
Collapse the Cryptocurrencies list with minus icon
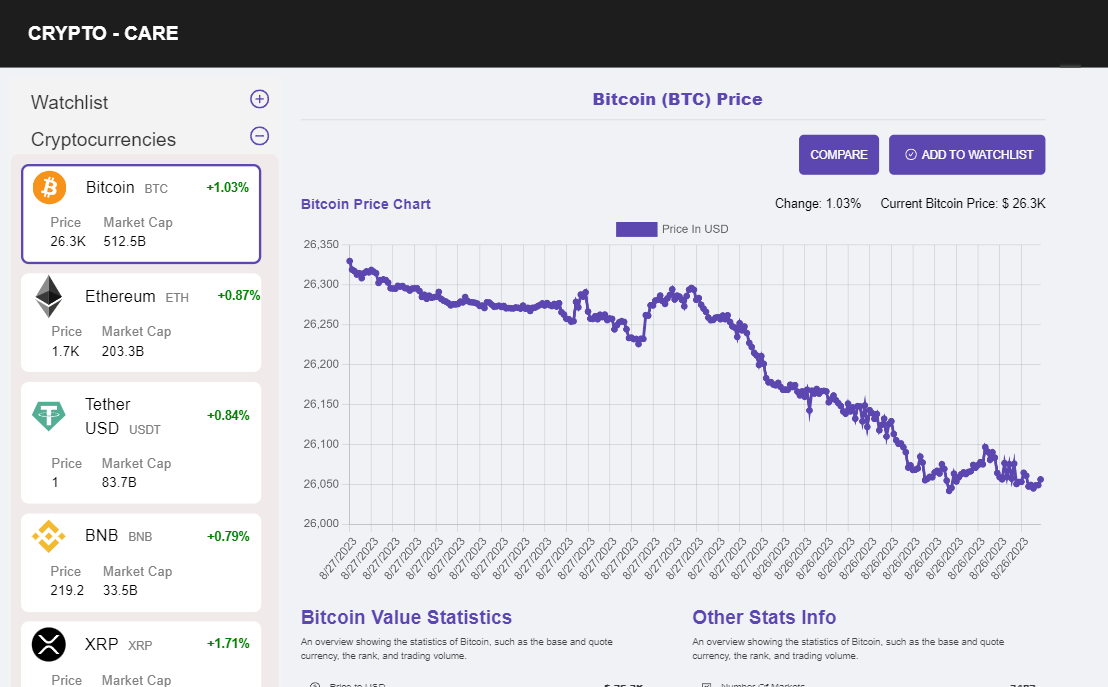[259, 136]
